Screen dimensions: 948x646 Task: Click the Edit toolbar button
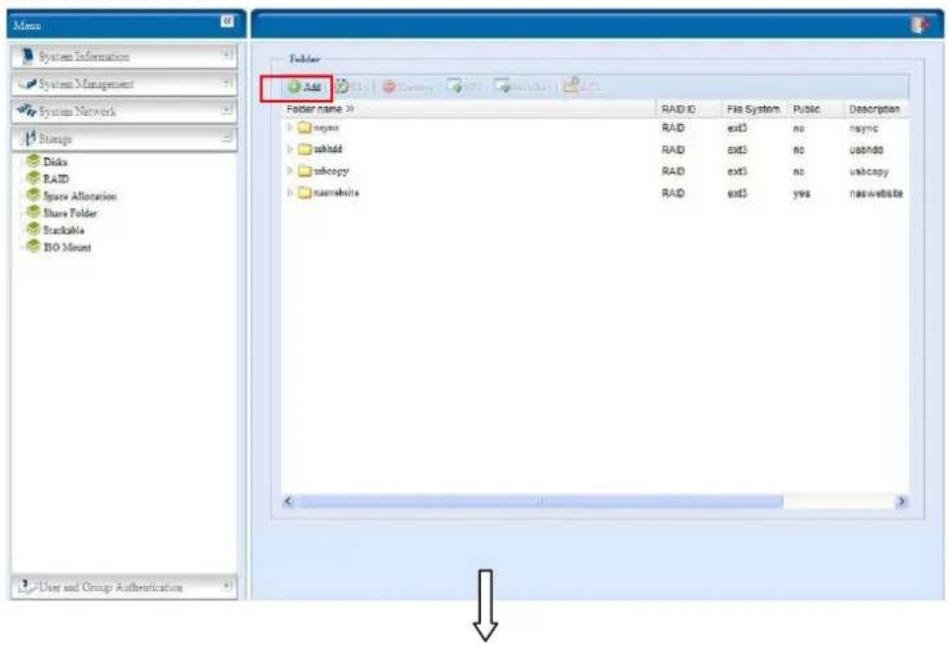[349, 87]
